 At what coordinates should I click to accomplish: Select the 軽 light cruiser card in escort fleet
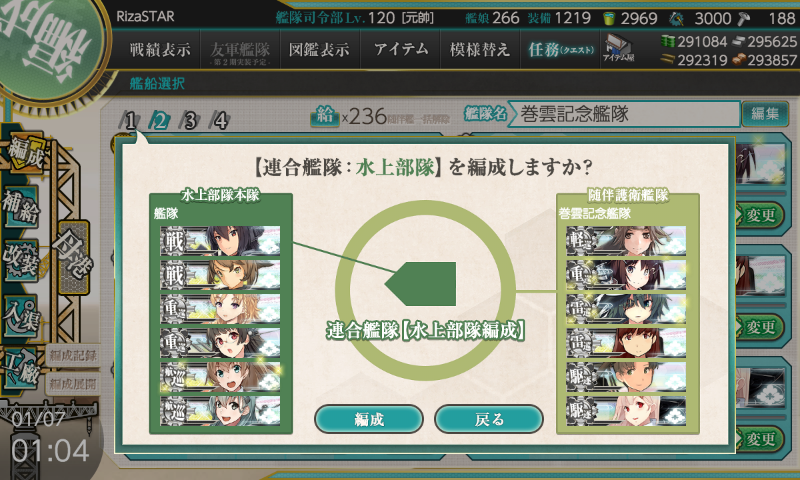pos(626,241)
